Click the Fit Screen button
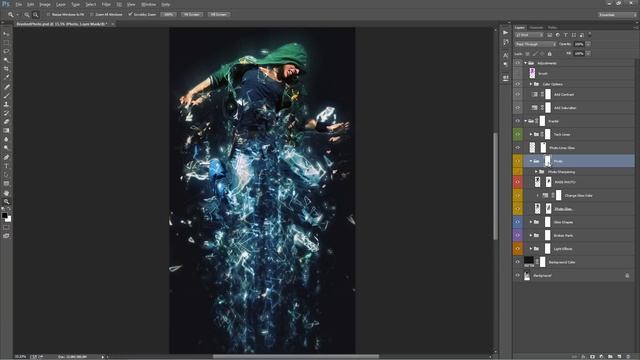The image size is (640, 360). tap(191, 14)
